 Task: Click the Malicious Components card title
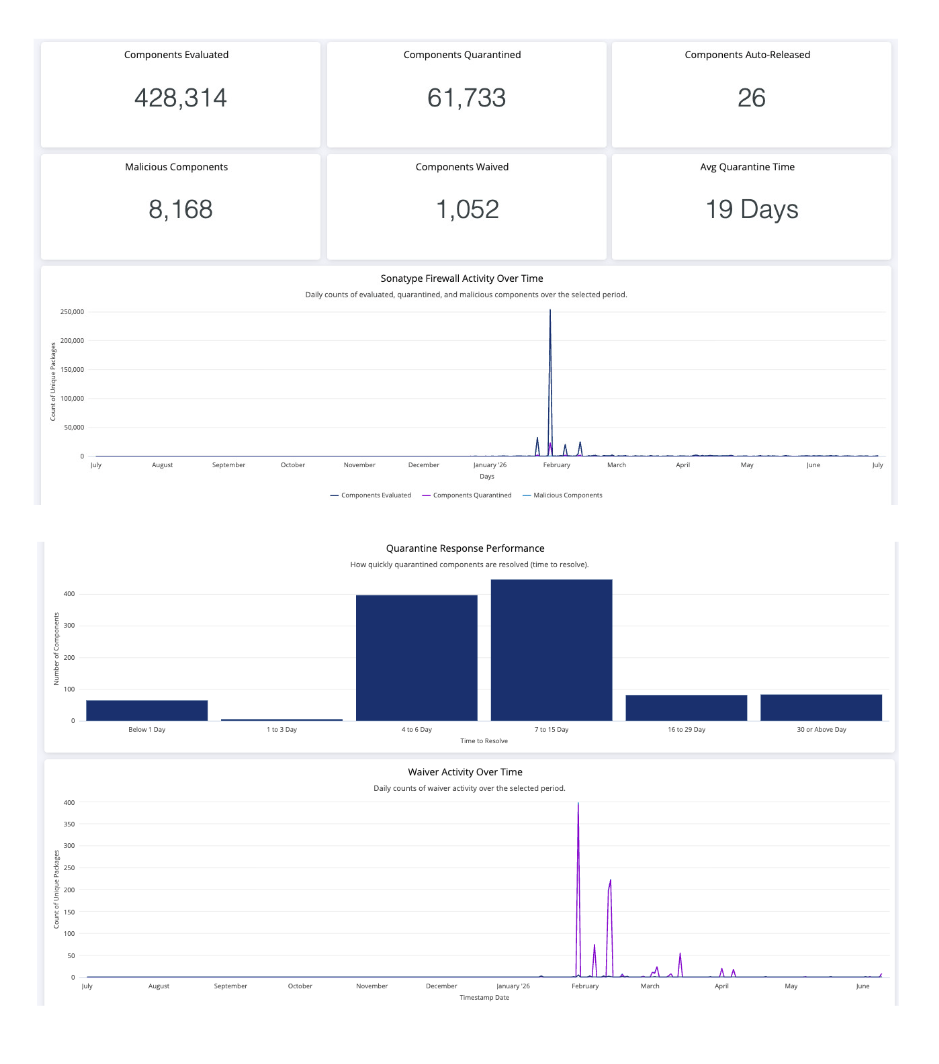point(176,167)
